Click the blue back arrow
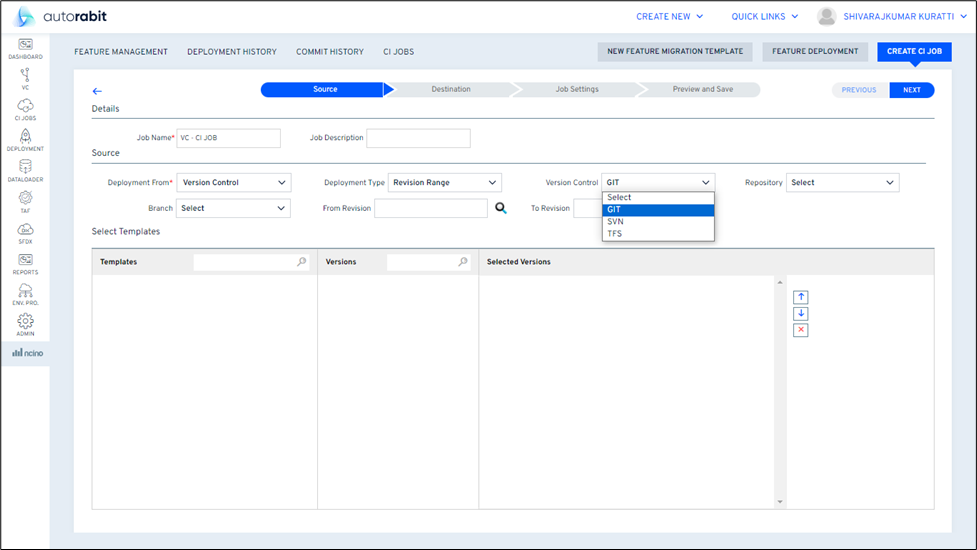The width and height of the screenshot is (977, 550). pos(97,91)
